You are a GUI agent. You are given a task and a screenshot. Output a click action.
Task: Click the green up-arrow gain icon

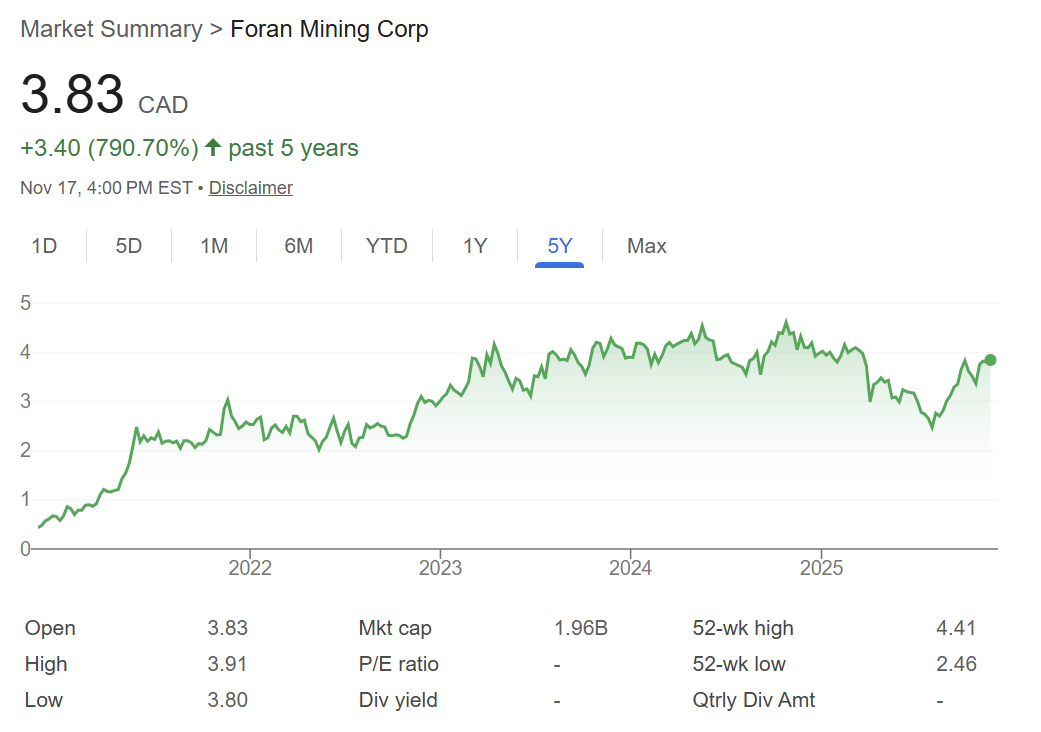213,149
